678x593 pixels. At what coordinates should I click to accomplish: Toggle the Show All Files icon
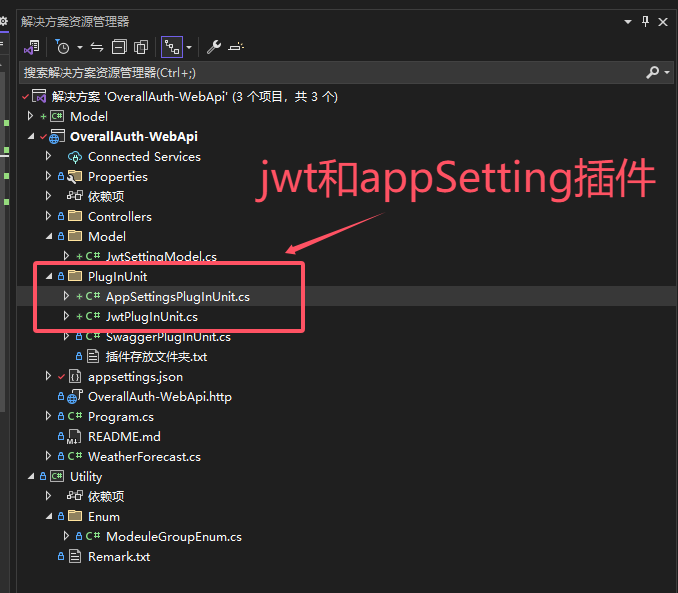[141, 47]
